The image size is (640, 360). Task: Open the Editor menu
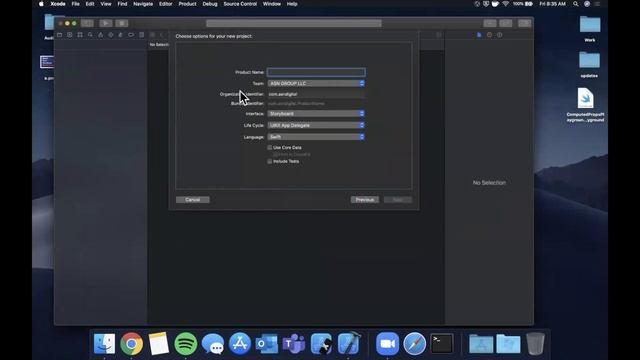pos(165,4)
